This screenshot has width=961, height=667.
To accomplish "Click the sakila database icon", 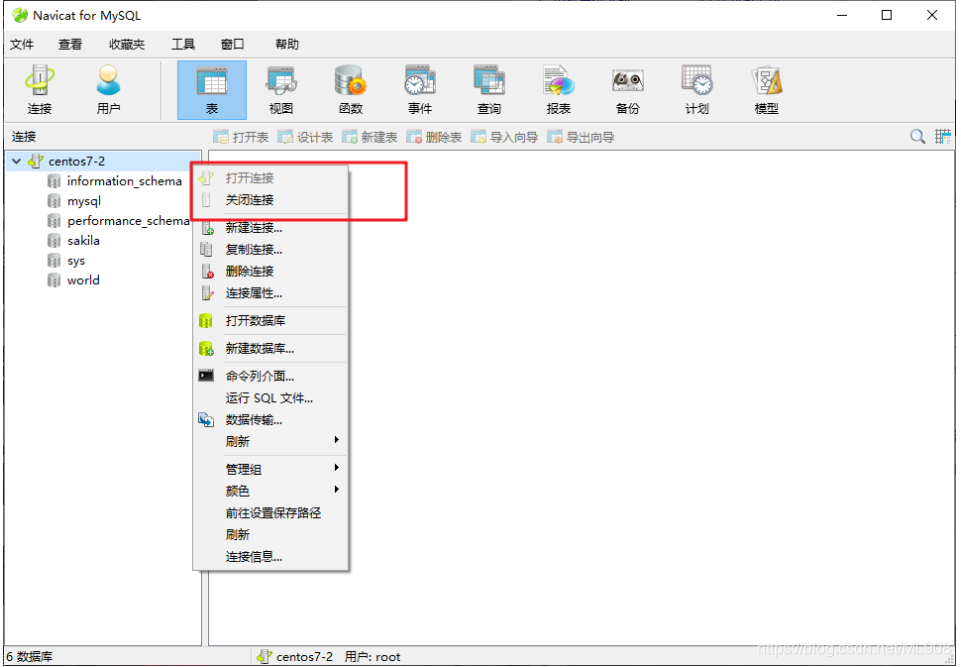I will point(54,240).
